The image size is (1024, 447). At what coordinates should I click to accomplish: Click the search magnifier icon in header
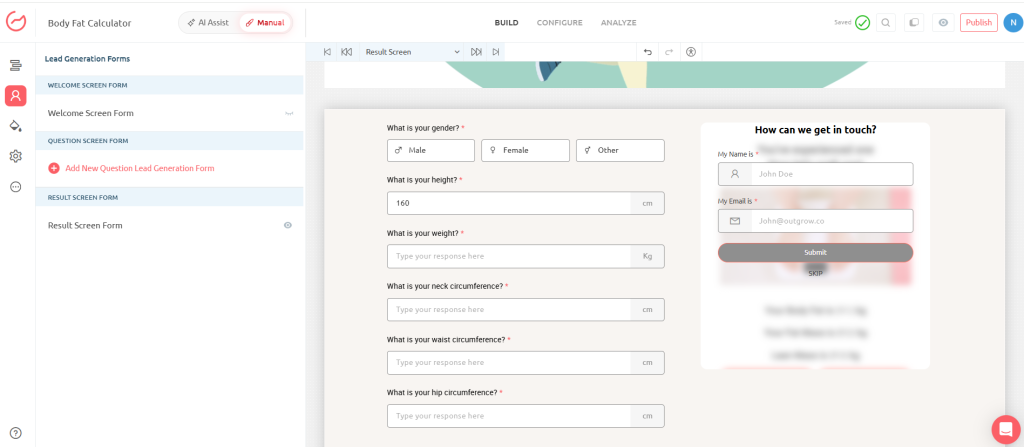(x=886, y=22)
